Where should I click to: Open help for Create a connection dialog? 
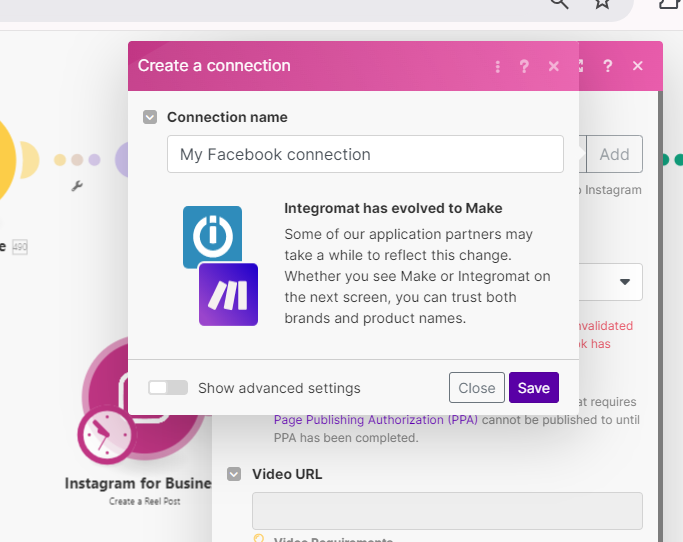pyautogui.click(x=524, y=67)
